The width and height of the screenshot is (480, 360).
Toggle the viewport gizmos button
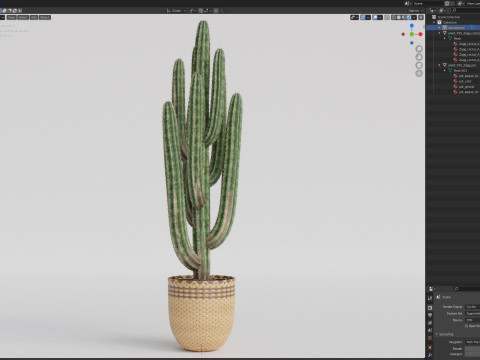coord(363,17)
